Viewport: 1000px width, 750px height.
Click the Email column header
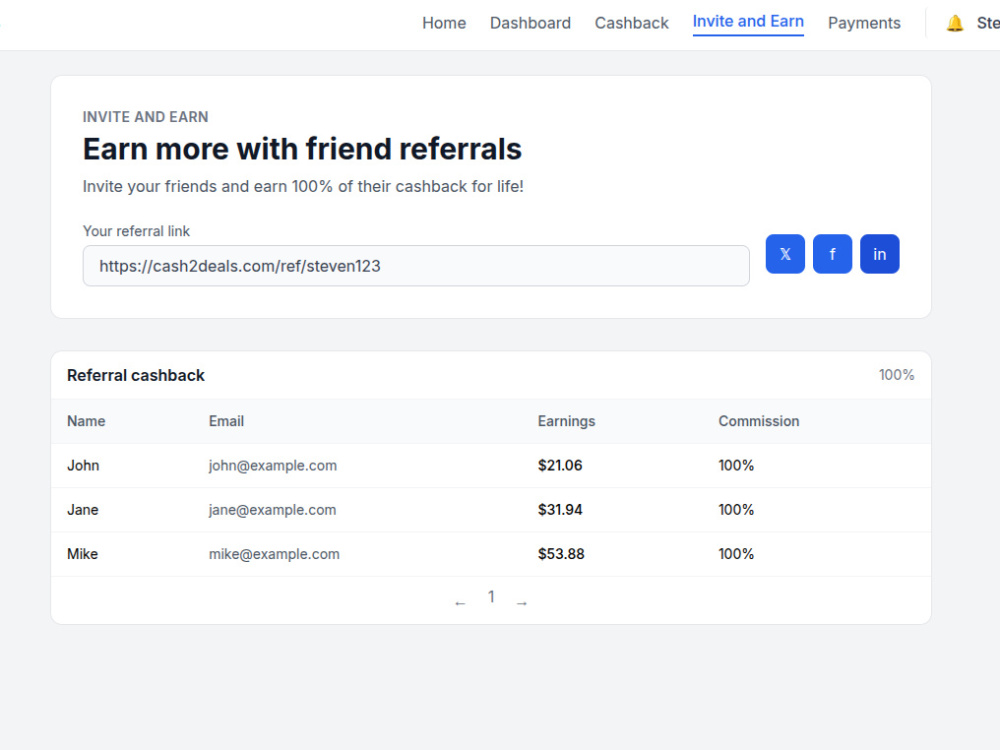[226, 421]
